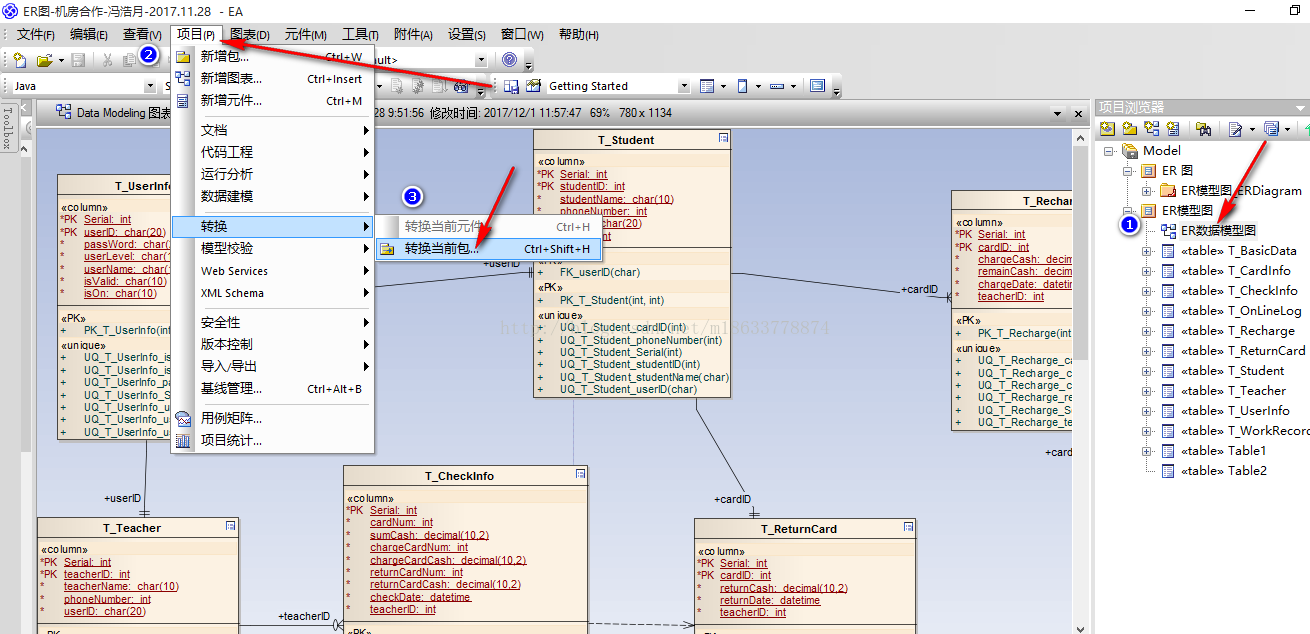Choose 新增元件... menu entry
Viewport: 1310px width, 634px height.
tap(272, 101)
